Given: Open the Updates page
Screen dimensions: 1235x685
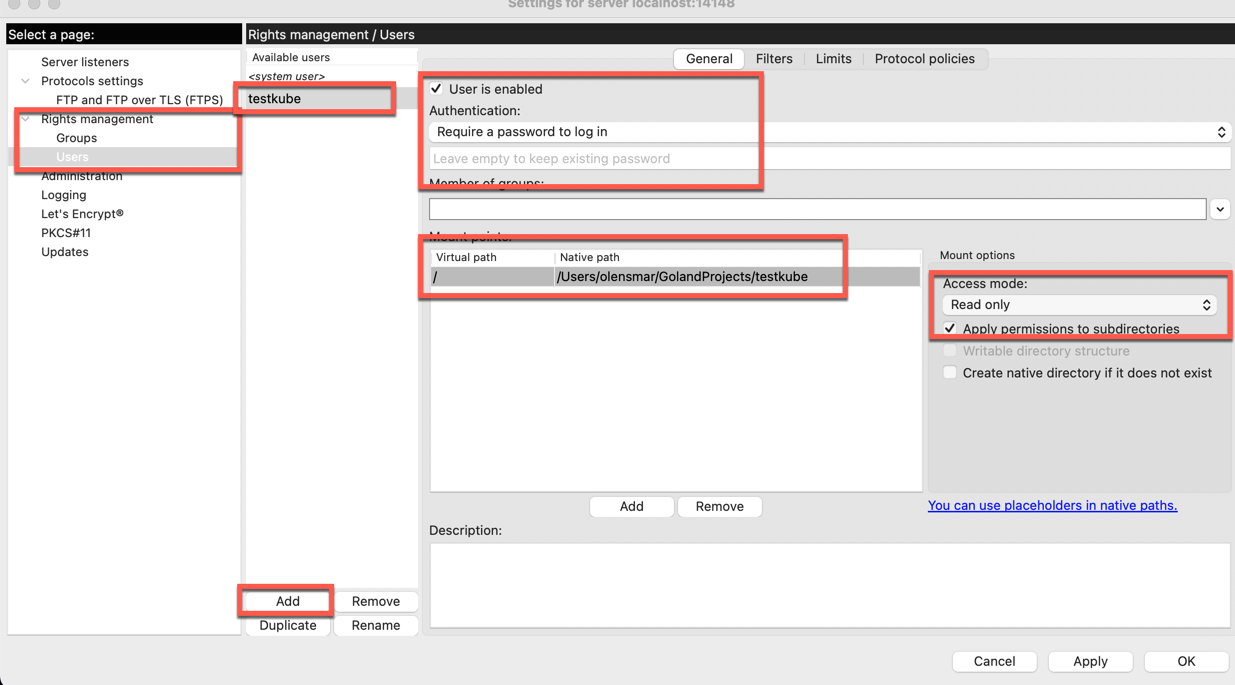Looking at the screenshot, I should [x=65, y=251].
